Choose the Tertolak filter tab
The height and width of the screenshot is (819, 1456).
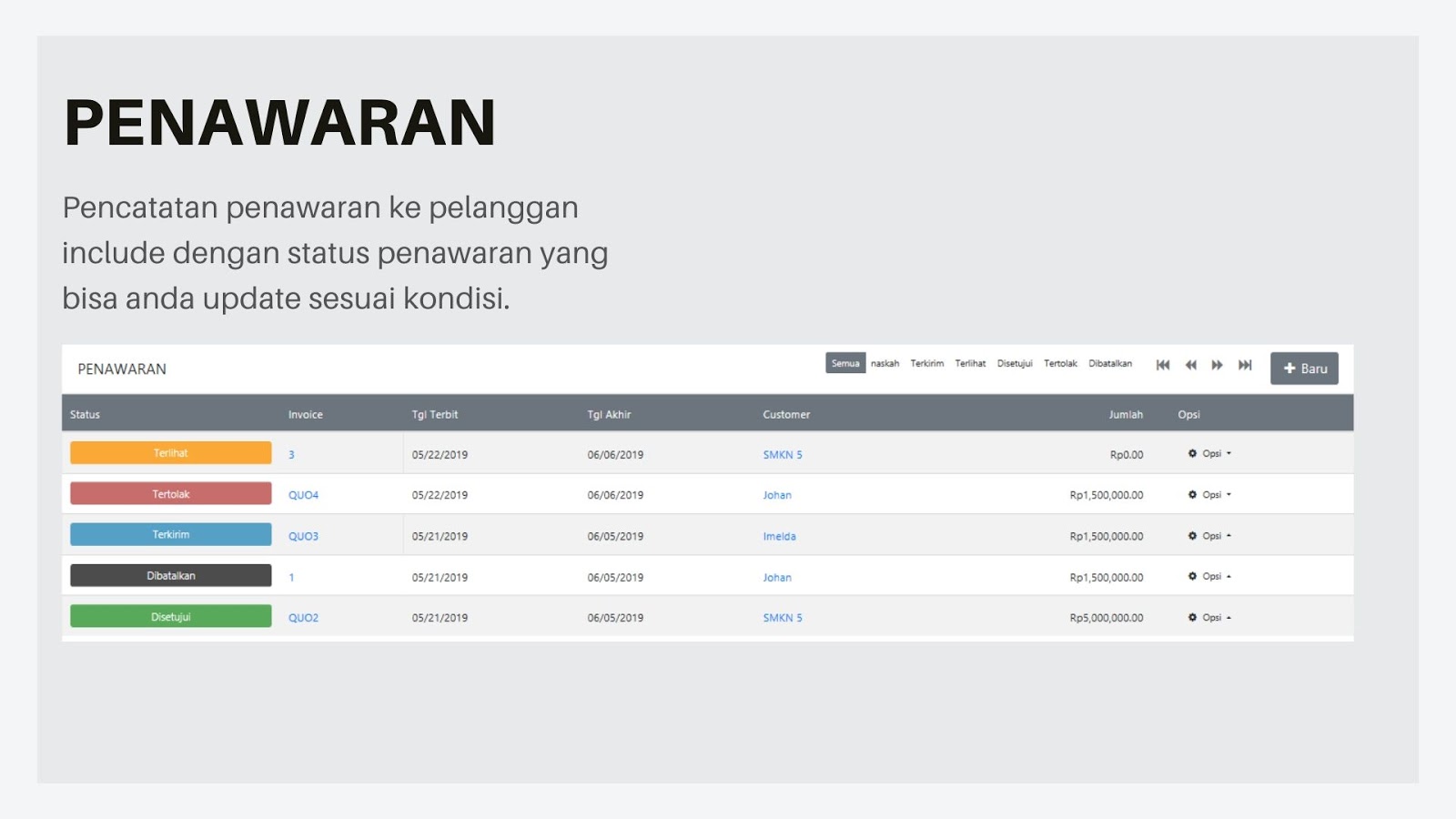[x=1060, y=363]
